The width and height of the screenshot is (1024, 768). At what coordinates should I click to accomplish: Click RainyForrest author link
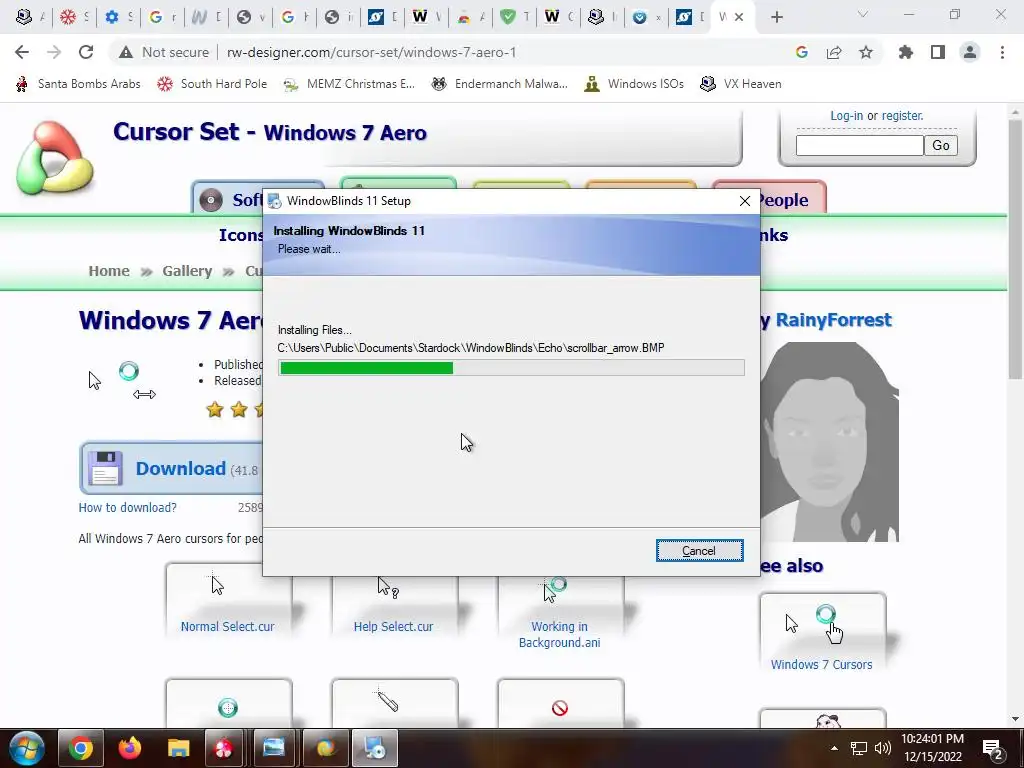click(x=833, y=320)
